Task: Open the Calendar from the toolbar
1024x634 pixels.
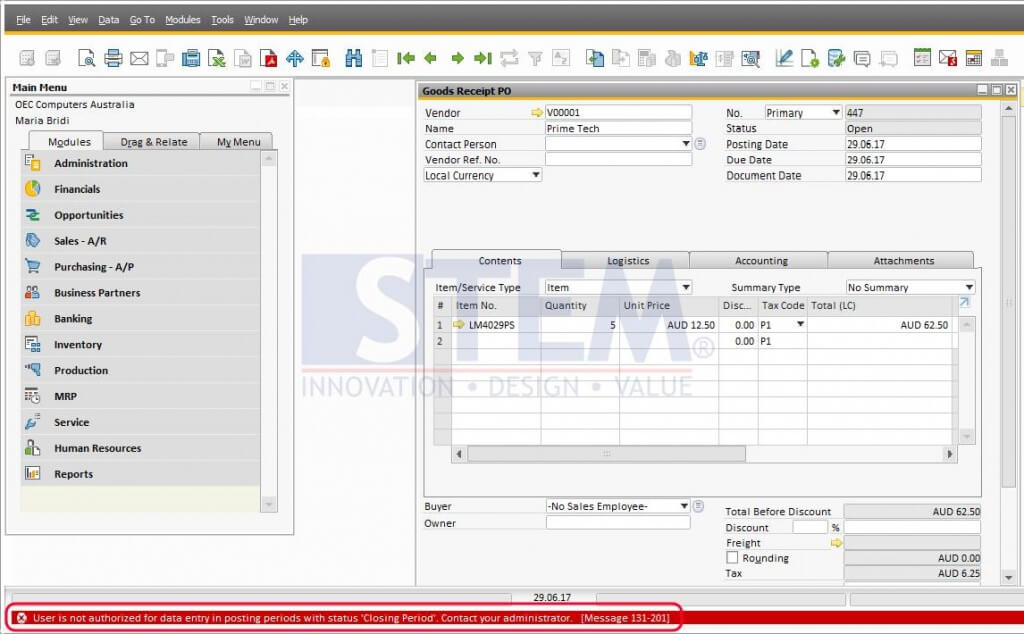Action: [x=973, y=58]
